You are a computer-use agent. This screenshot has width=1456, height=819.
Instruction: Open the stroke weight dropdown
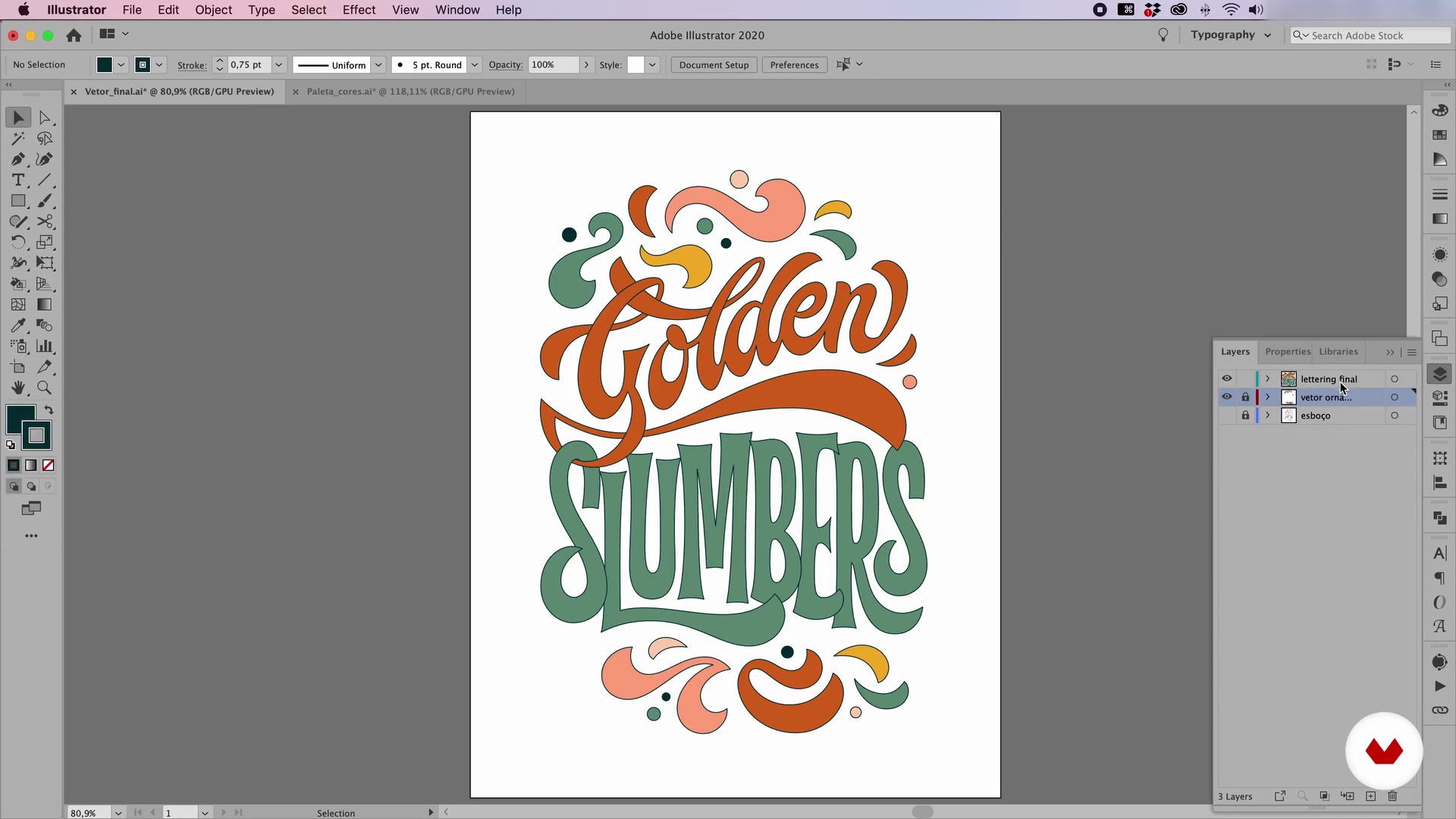tap(278, 64)
